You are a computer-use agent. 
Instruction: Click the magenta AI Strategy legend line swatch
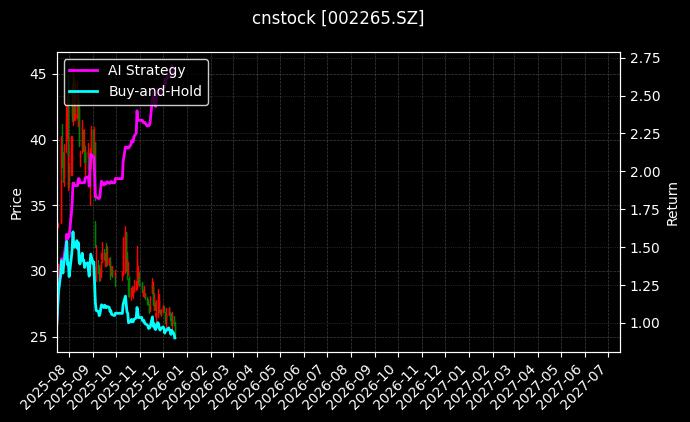[x=84, y=70]
